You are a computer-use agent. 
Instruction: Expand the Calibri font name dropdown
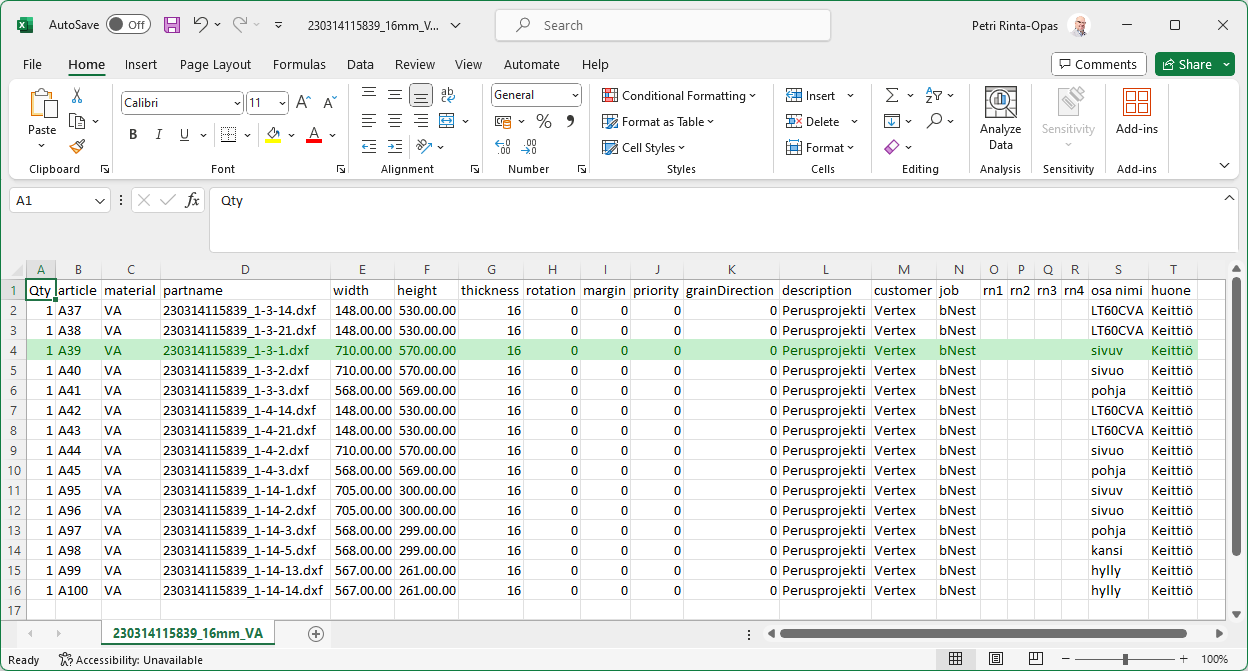coord(237,103)
